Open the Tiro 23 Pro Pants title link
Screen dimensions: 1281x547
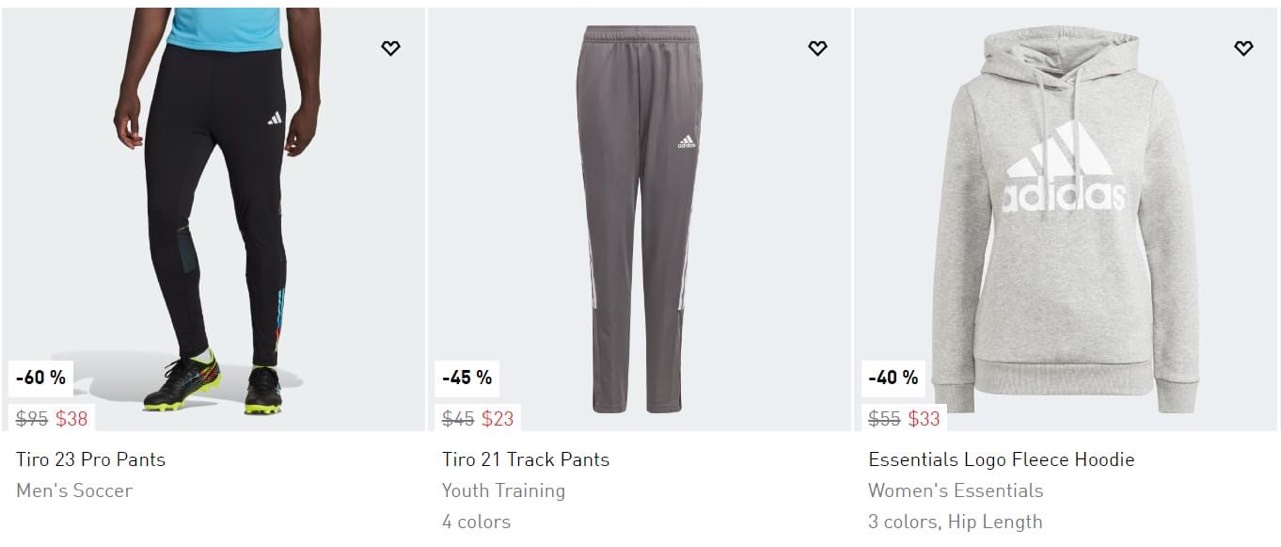[91, 460]
